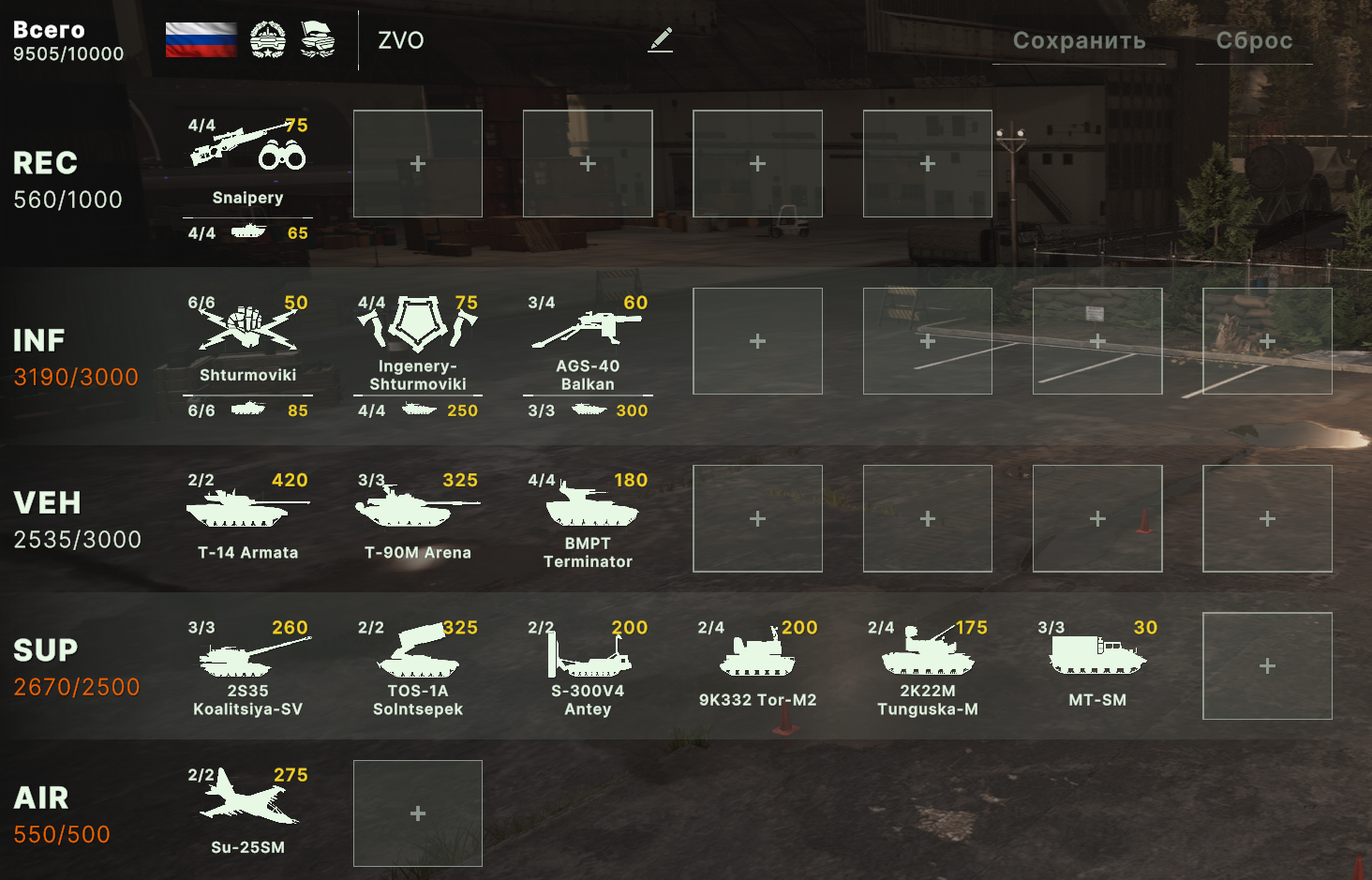Click the Russian flag nation icon
Screen dimensions: 1372x880
pyautogui.click(x=201, y=40)
